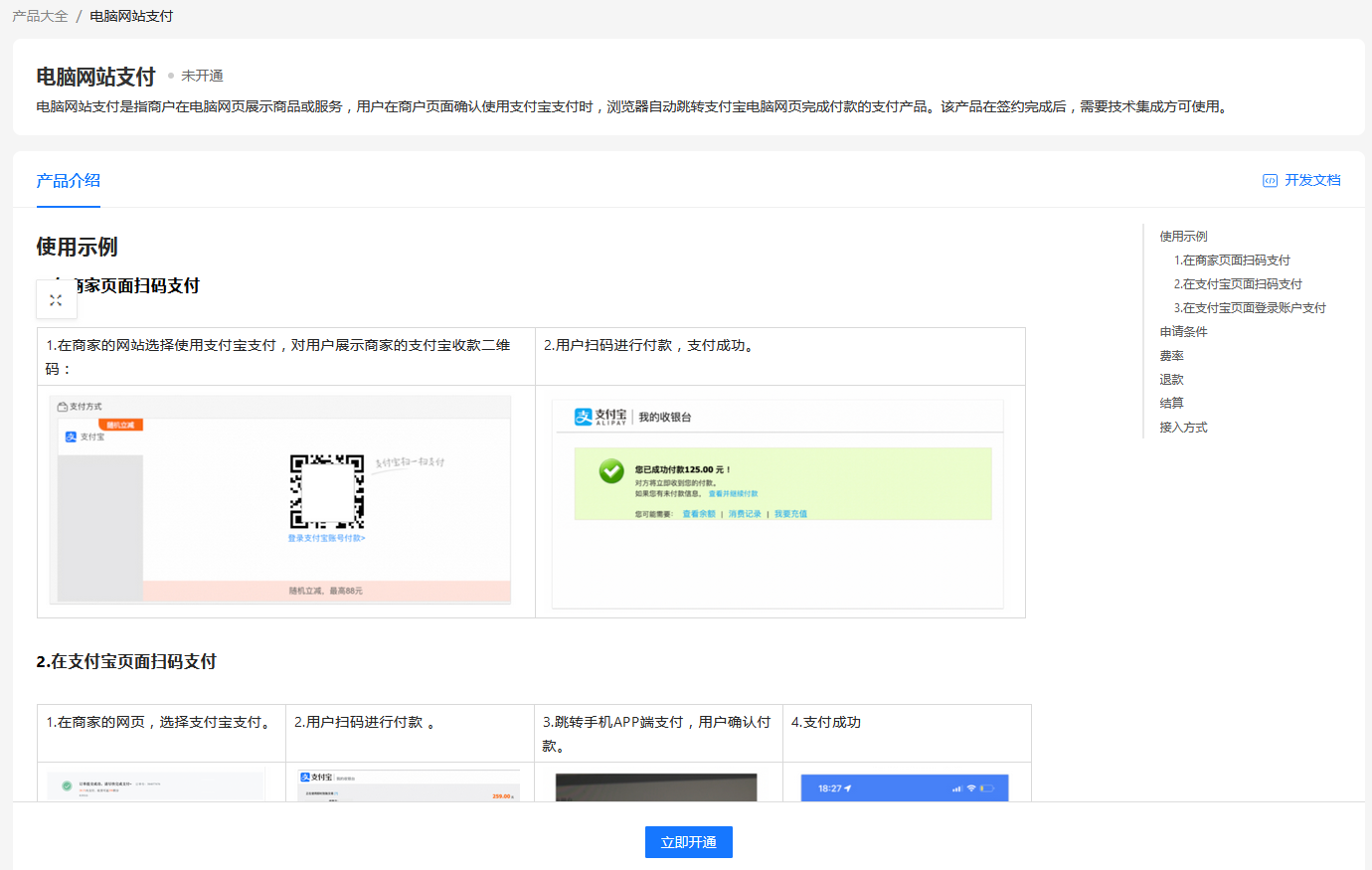Click the green success checkmark icon

611,471
